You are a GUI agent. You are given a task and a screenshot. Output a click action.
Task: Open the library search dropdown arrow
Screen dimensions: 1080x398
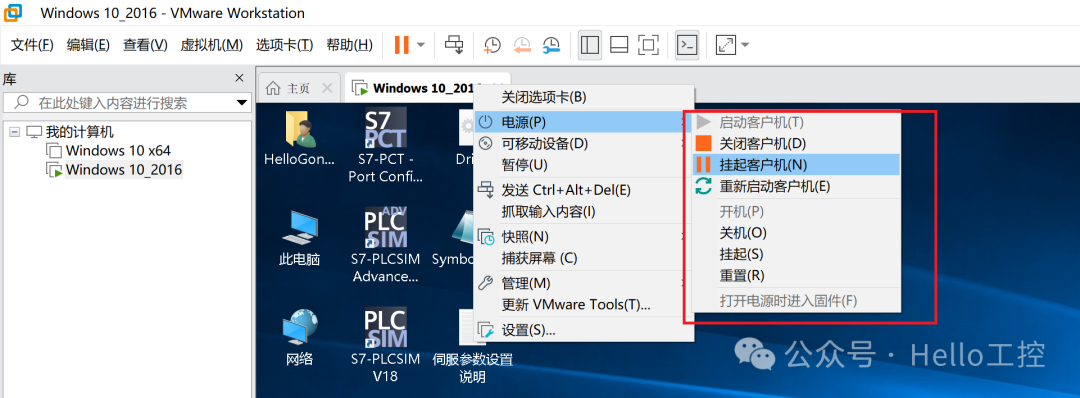[x=242, y=103]
